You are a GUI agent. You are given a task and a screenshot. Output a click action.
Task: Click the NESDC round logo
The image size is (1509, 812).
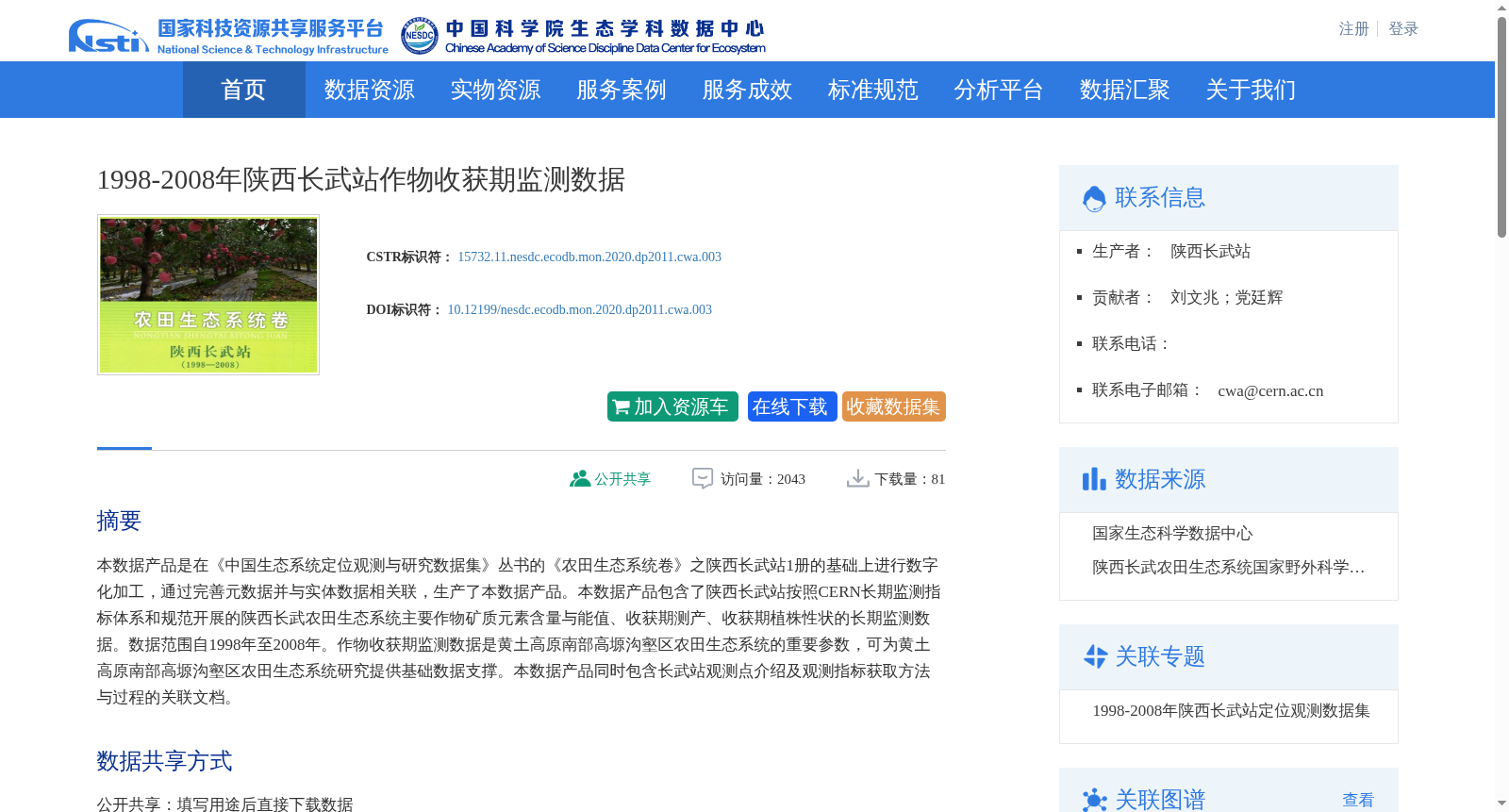point(419,36)
